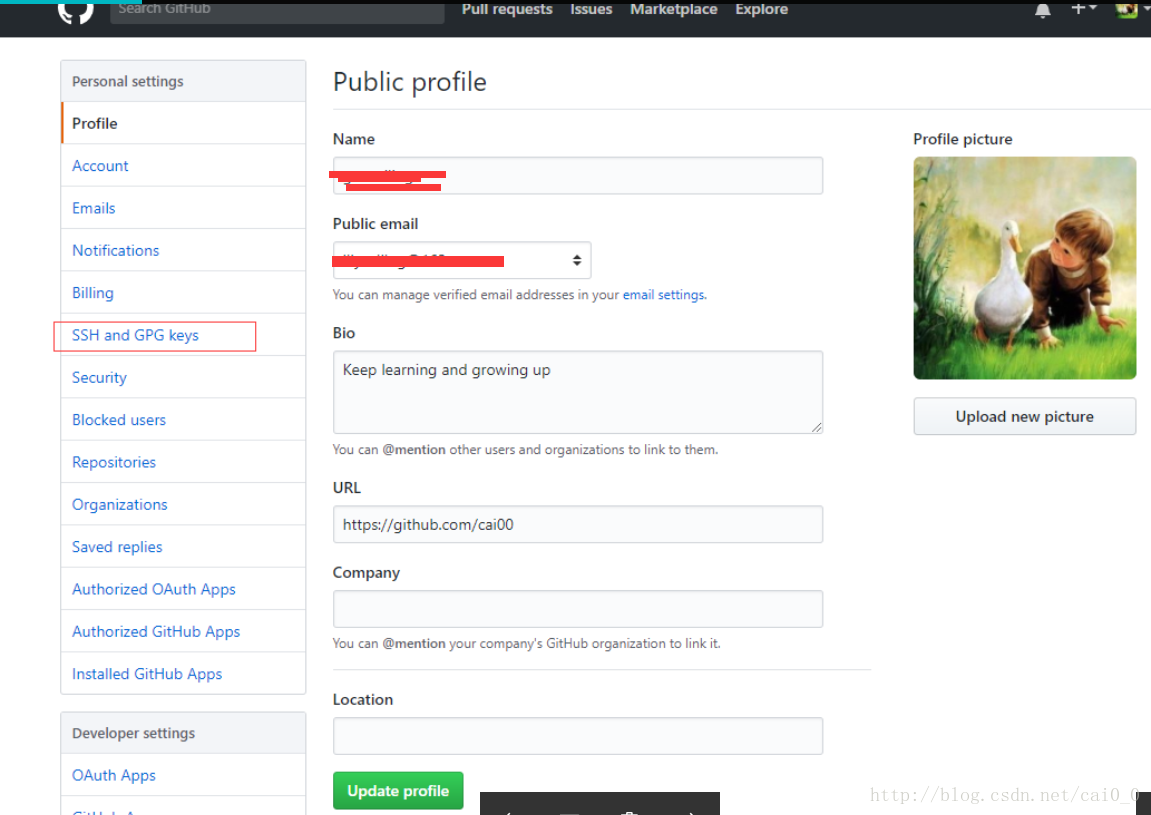This screenshot has width=1151, height=815.
Task: Go to Issues in the header
Action: [x=591, y=10]
